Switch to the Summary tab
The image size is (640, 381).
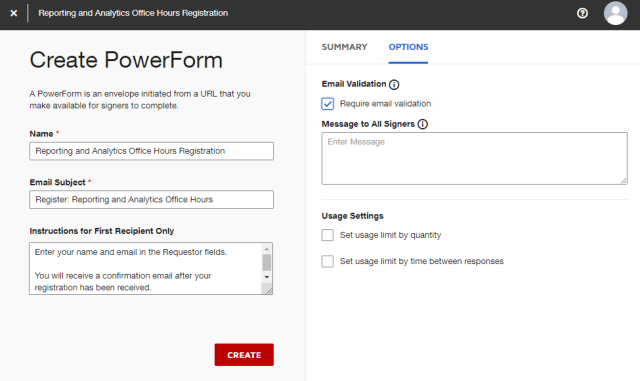click(344, 47)
